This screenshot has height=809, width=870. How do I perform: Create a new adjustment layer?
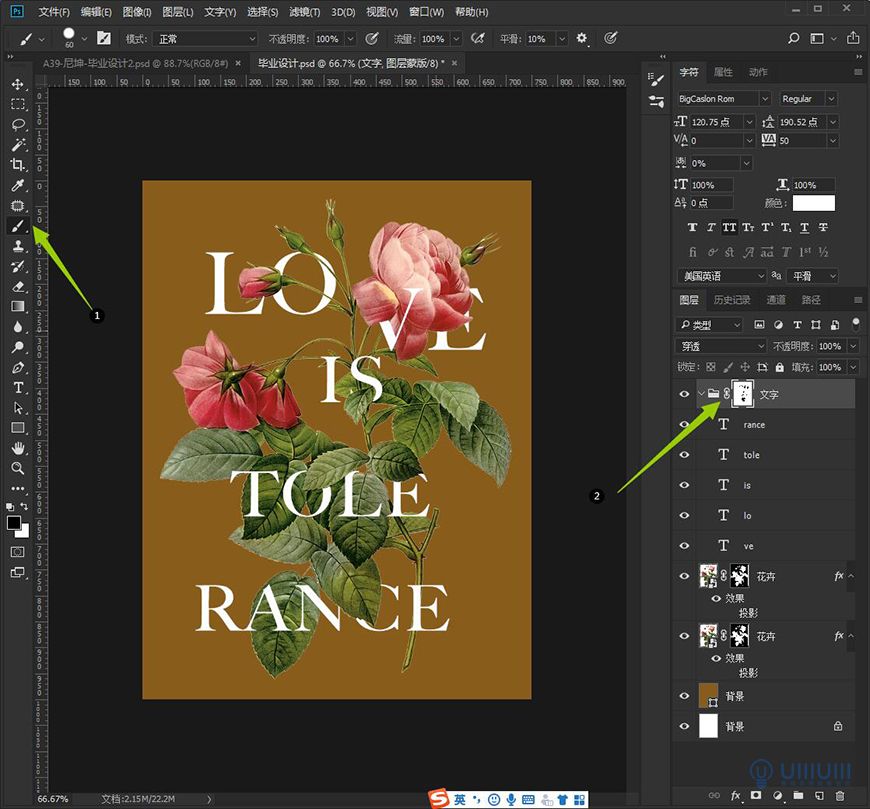(777, 796)
